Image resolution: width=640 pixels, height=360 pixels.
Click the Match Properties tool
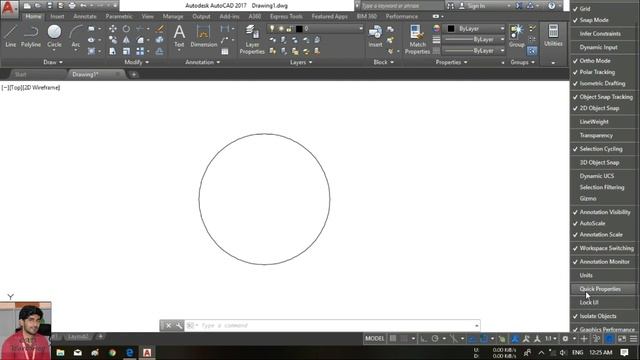[417, 40]
